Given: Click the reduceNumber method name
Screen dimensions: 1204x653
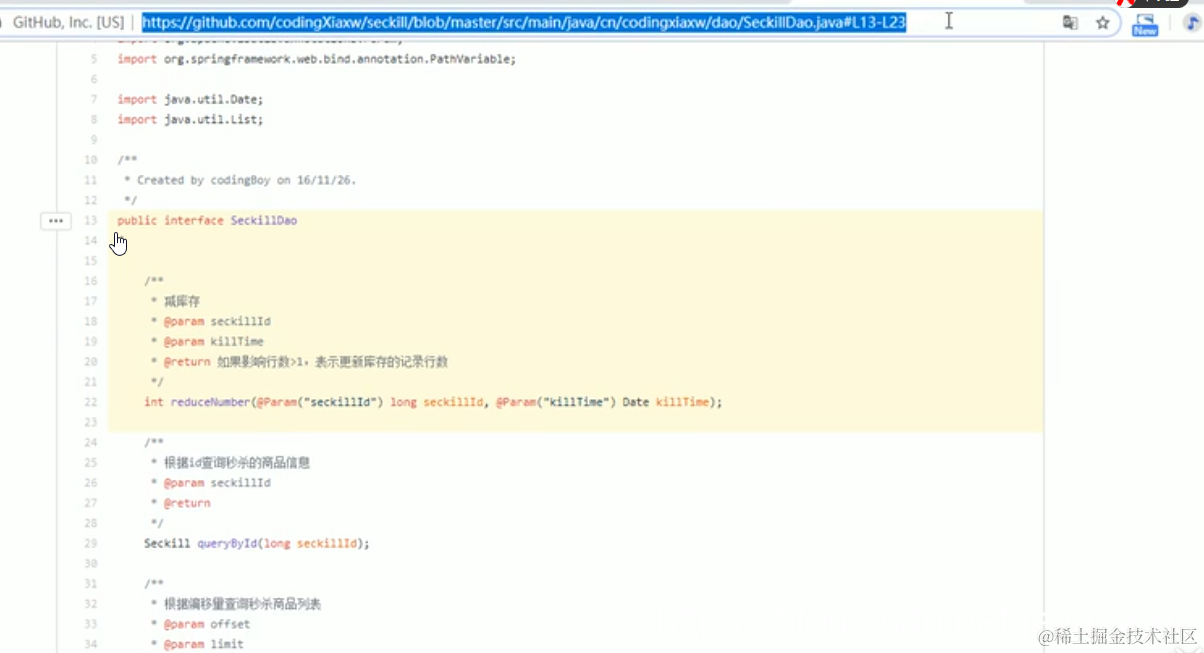Looking at the screenshot, I should (211, 402).
